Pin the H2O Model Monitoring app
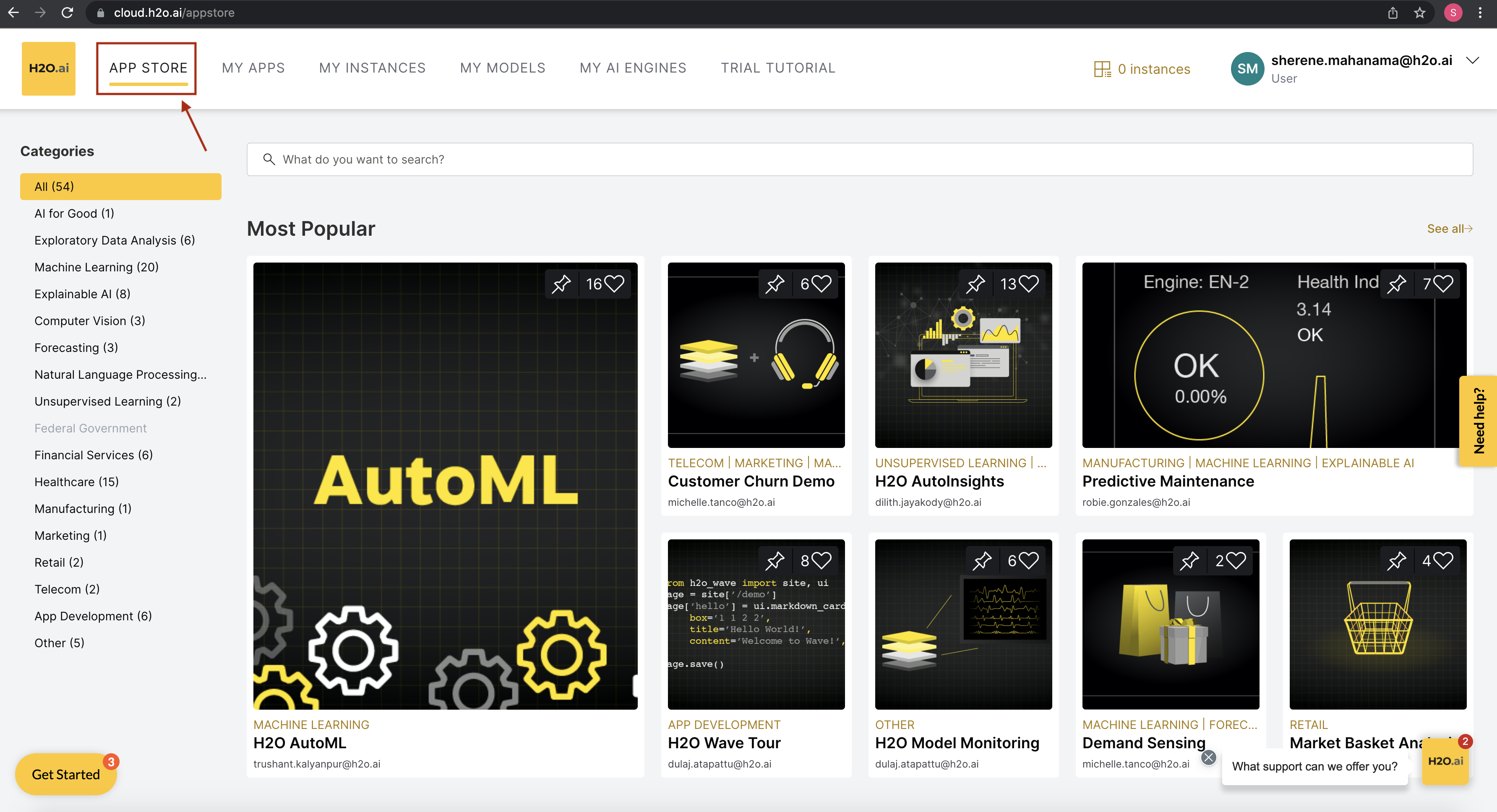1497x812 pixels. 983,560
